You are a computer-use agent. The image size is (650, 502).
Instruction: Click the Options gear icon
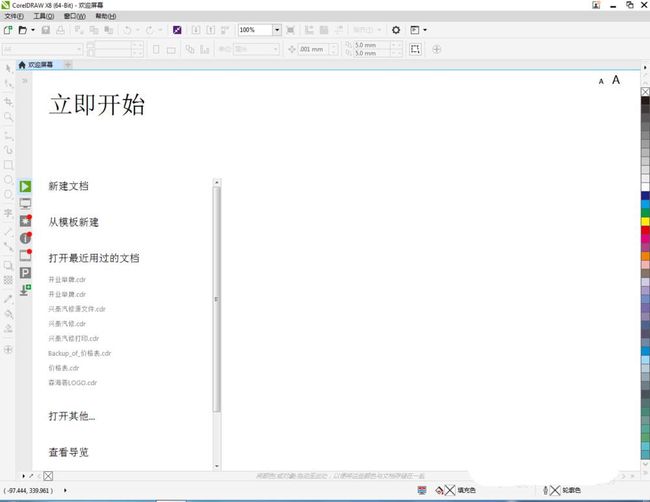[396, 30]
